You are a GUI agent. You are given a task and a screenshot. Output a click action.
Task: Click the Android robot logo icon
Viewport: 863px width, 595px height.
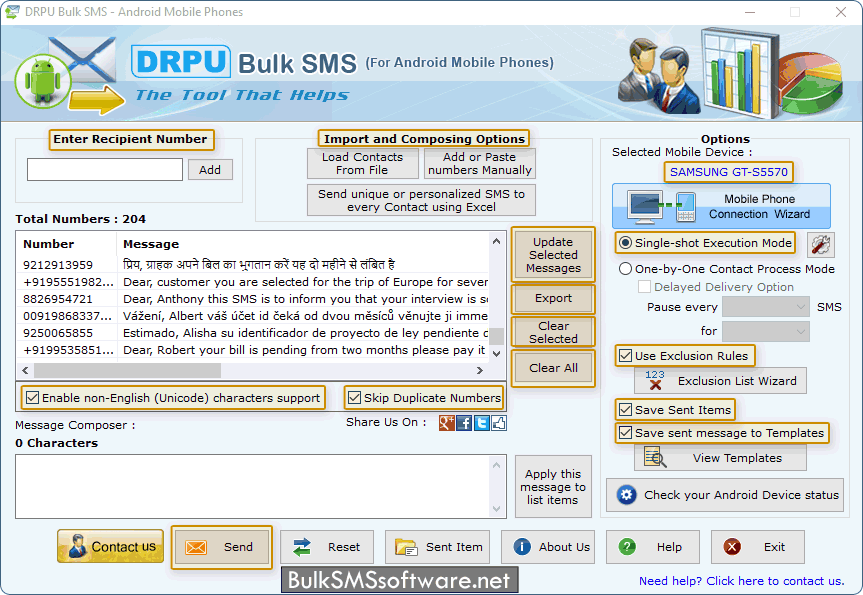[x=43, y=80]
